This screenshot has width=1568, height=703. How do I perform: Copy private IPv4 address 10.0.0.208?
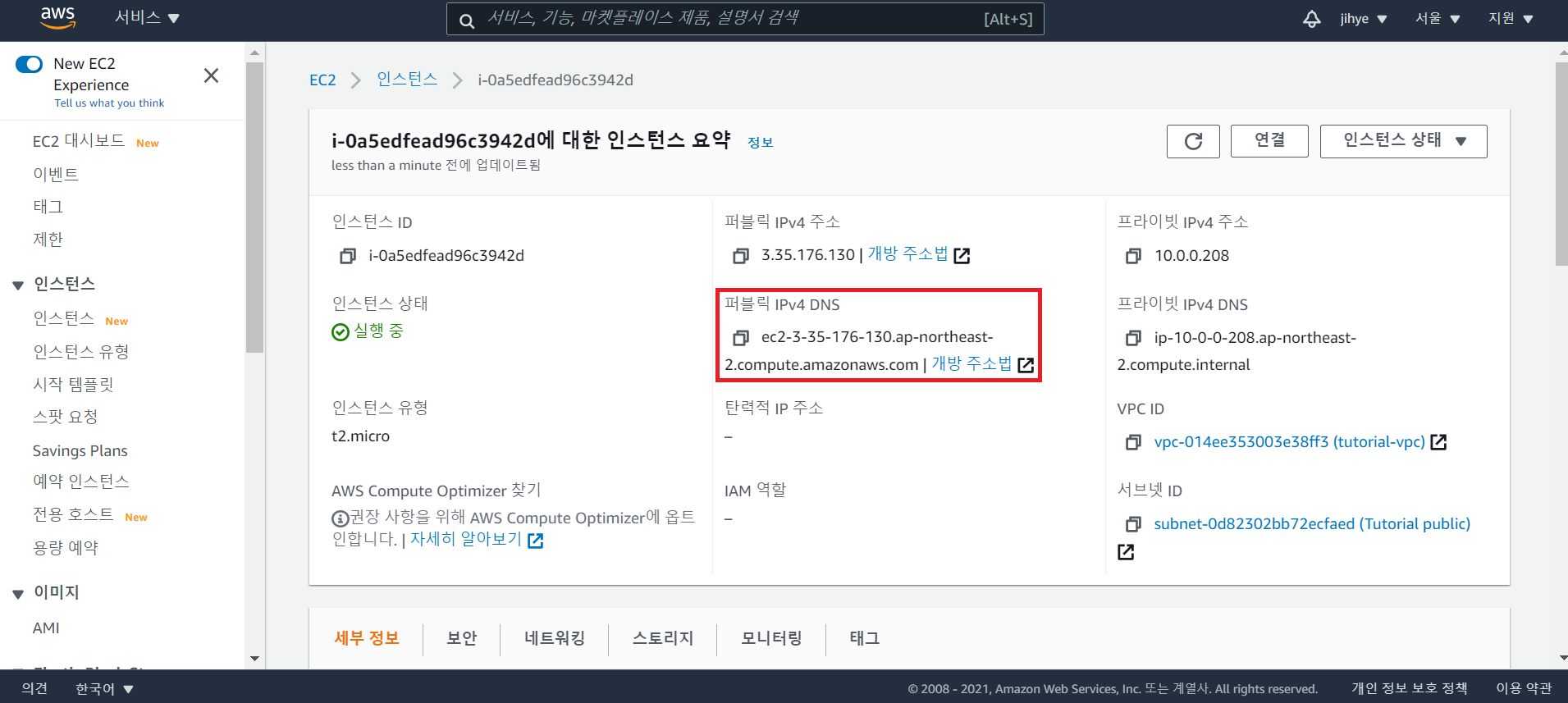point(1133,256)
